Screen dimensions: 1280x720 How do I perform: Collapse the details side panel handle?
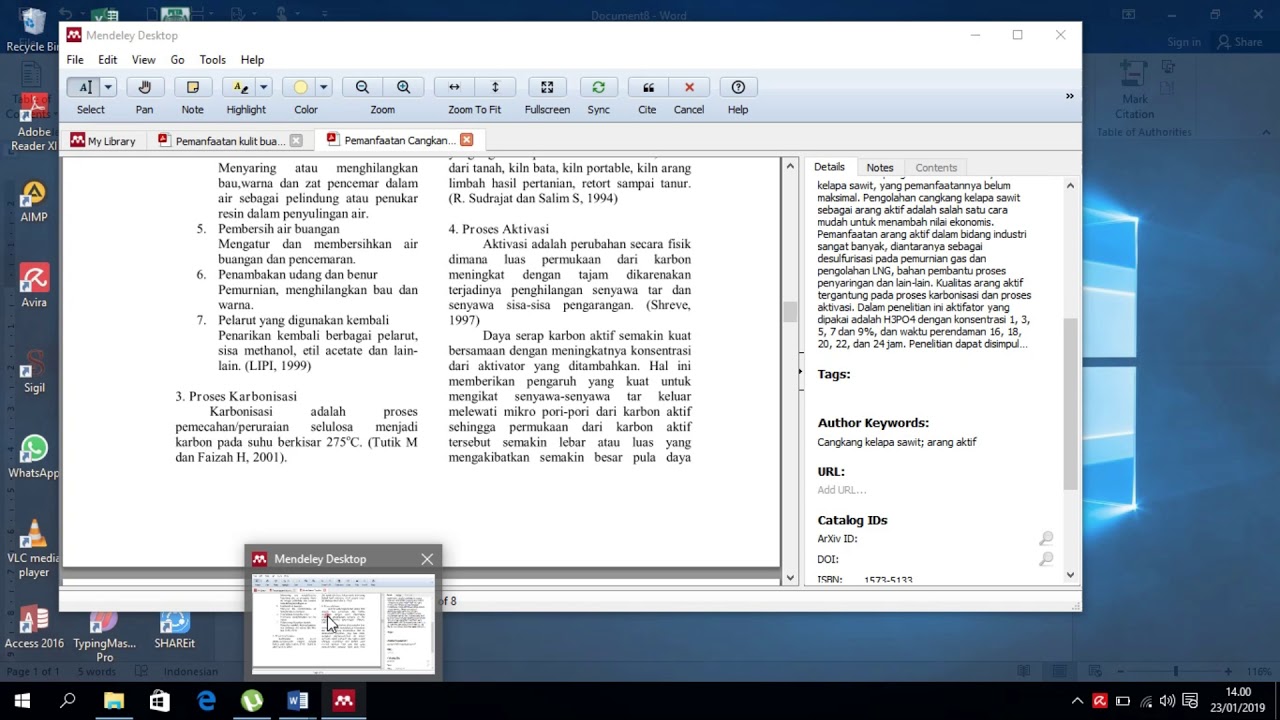point(800,371)
